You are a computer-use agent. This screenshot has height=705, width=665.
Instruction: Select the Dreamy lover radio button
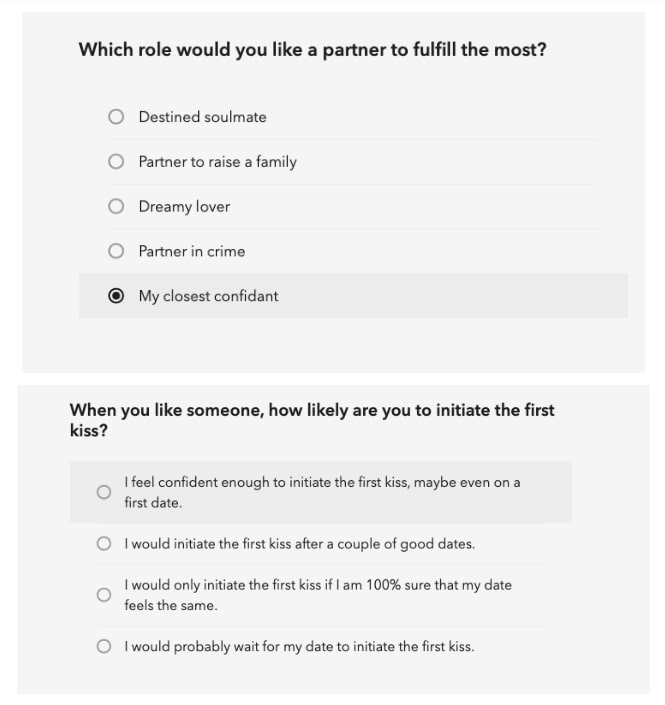pyautogui.click(x=116, y=206)
